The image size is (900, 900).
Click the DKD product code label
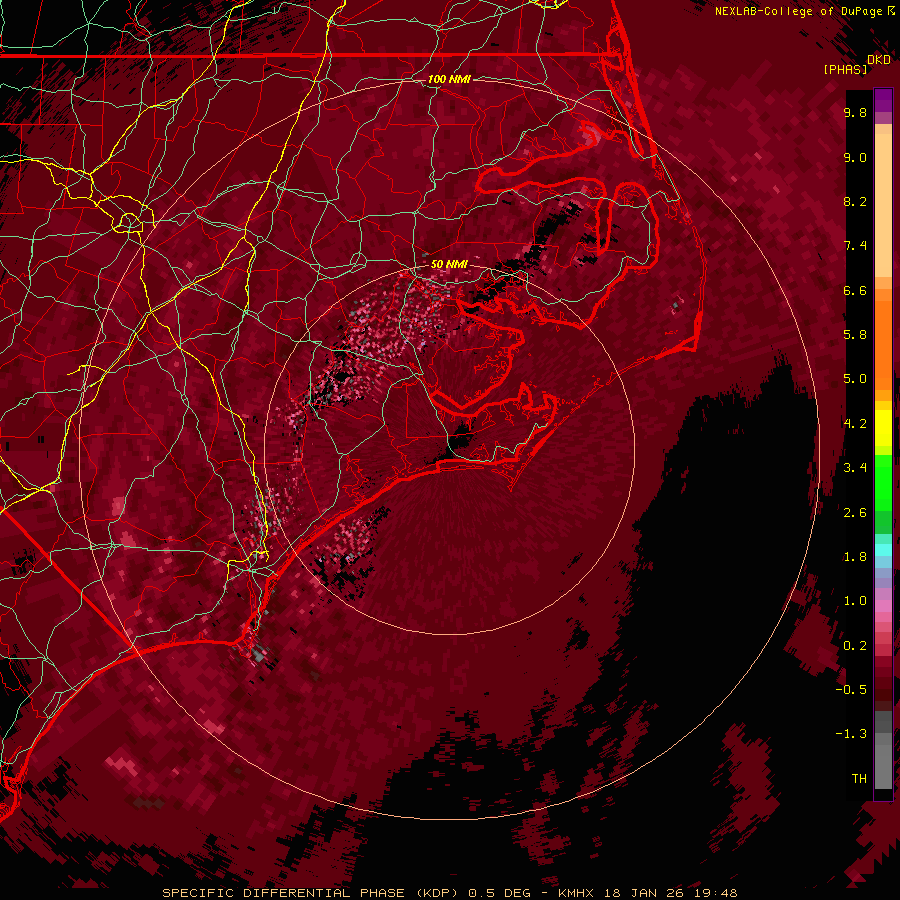coord(879,60)
